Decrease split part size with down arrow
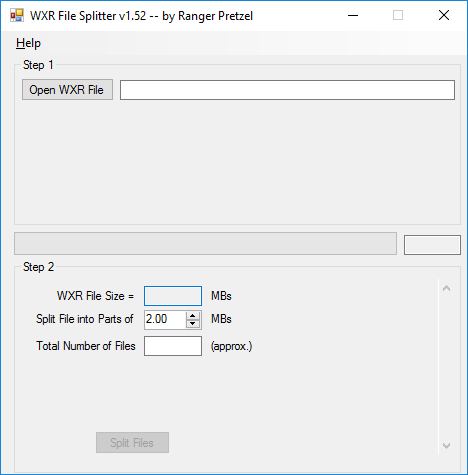The width and height of the screenshot is (468, 475). (193, 324)
